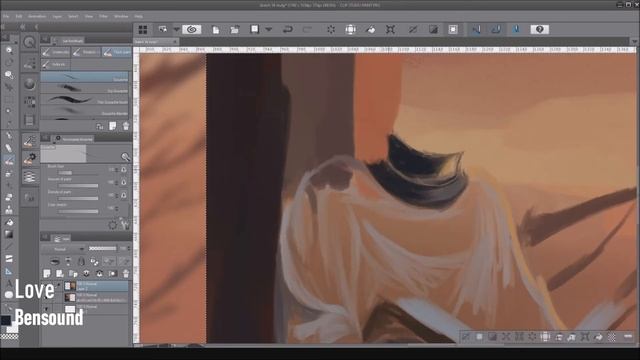Toggle Snap to ruler
The width and height of the screenshot is (640, 360).
476,29
